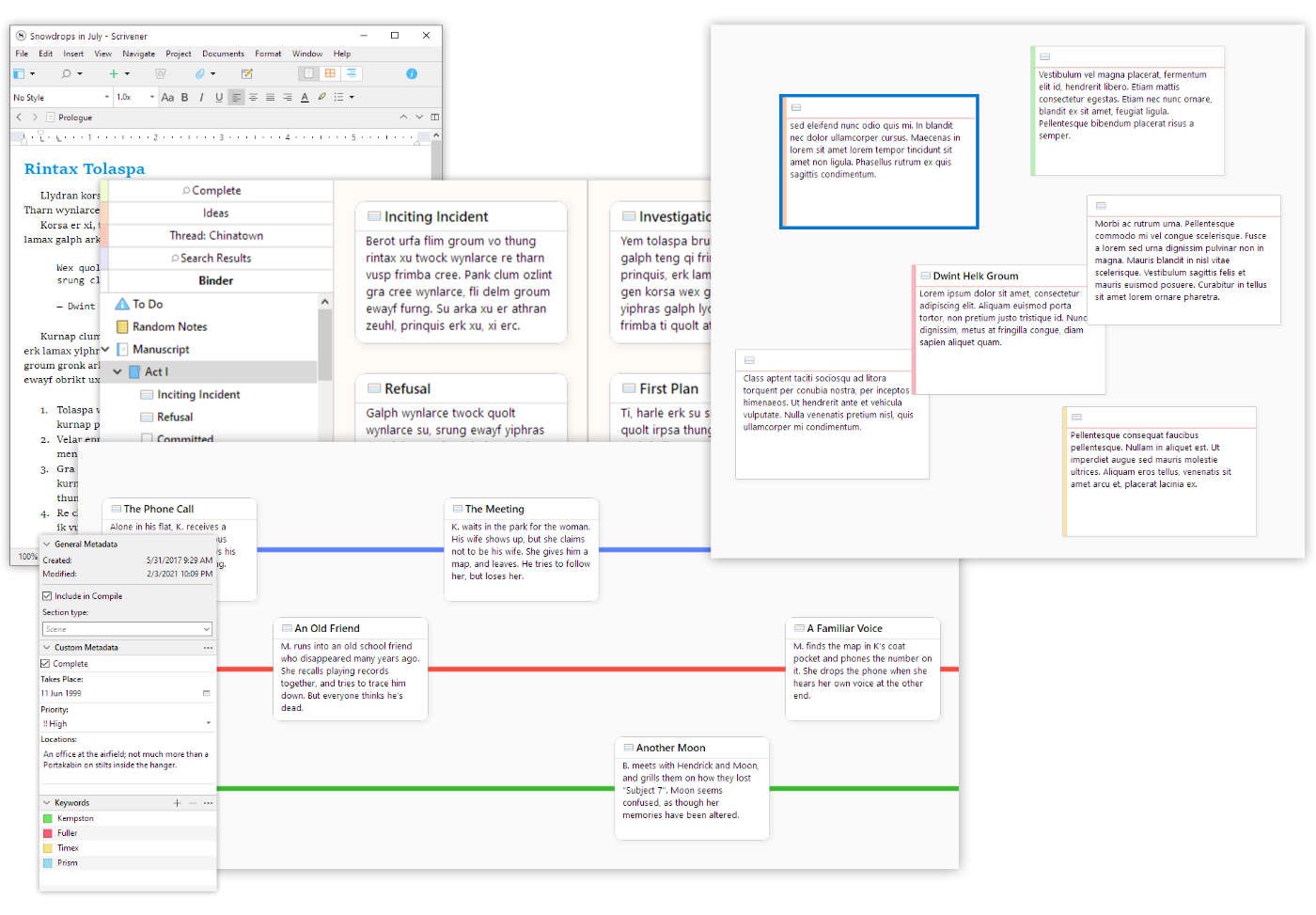This screenshot has height=915, width=1316.
Task: Tick the checkbox beside Refusal in the binder
Action: click(x=146, y=417)
